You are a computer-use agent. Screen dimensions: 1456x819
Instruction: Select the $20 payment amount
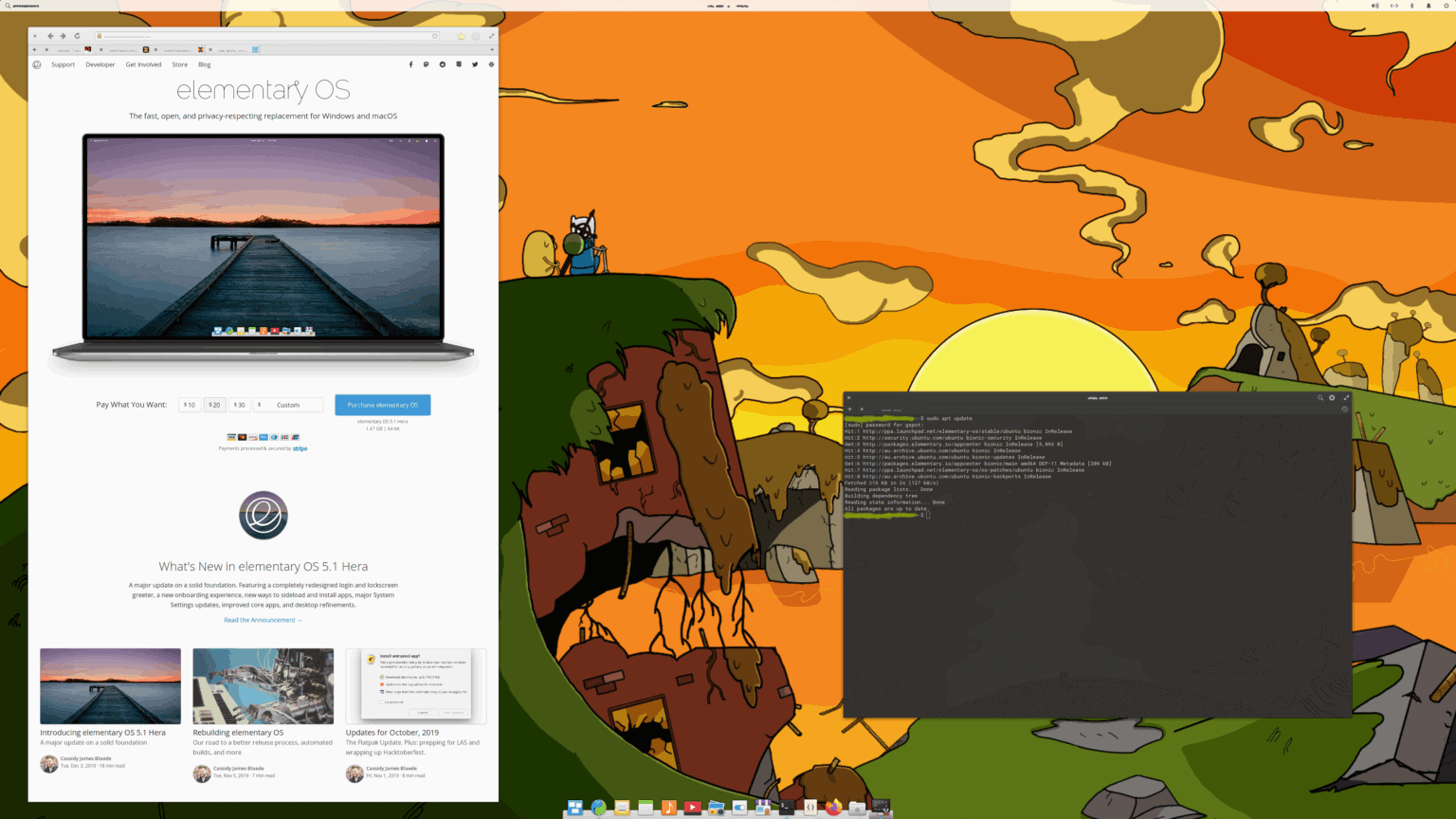(x=215, y=405)
